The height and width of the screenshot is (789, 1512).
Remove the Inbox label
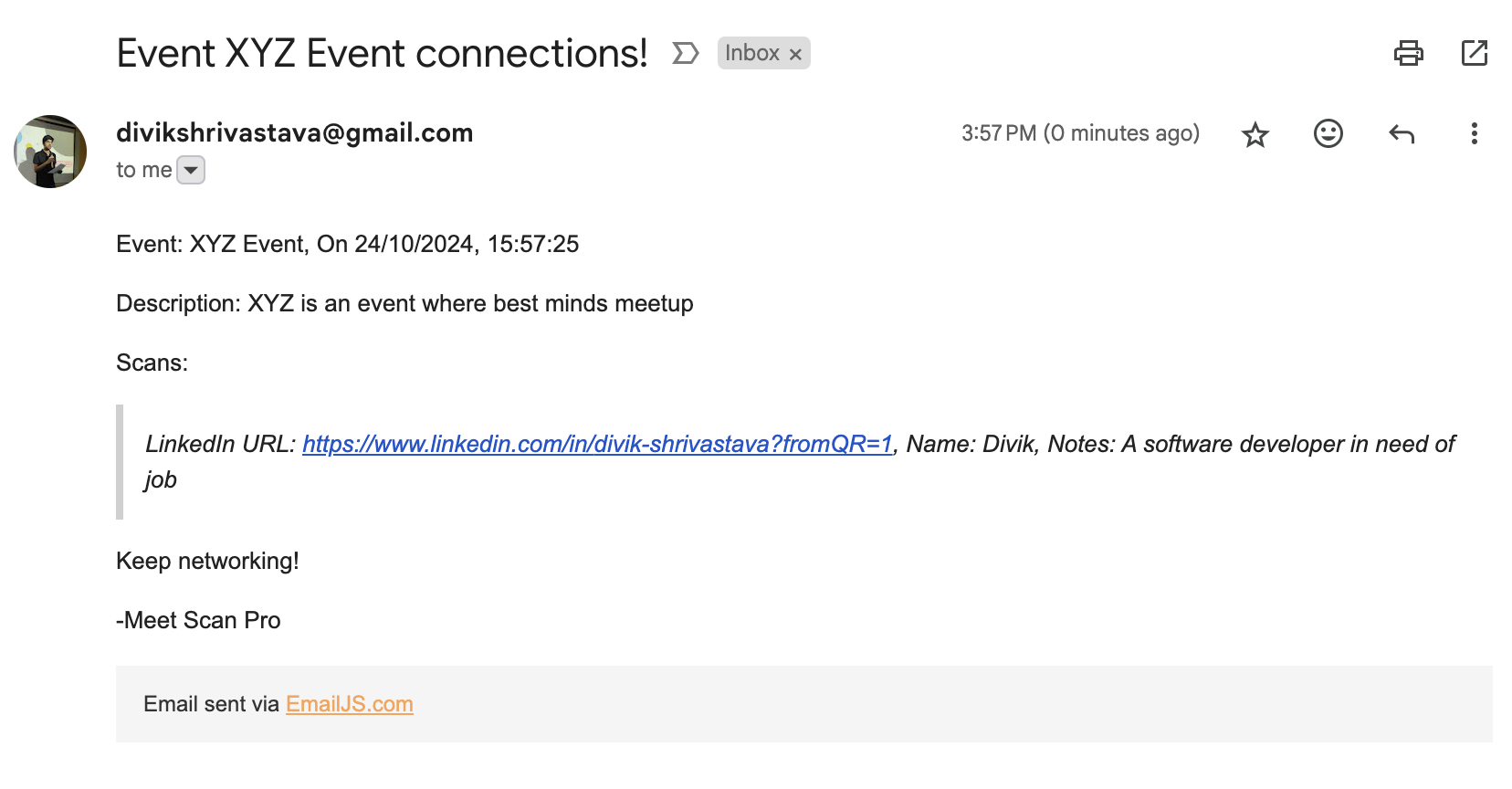[x=795, y=54]
